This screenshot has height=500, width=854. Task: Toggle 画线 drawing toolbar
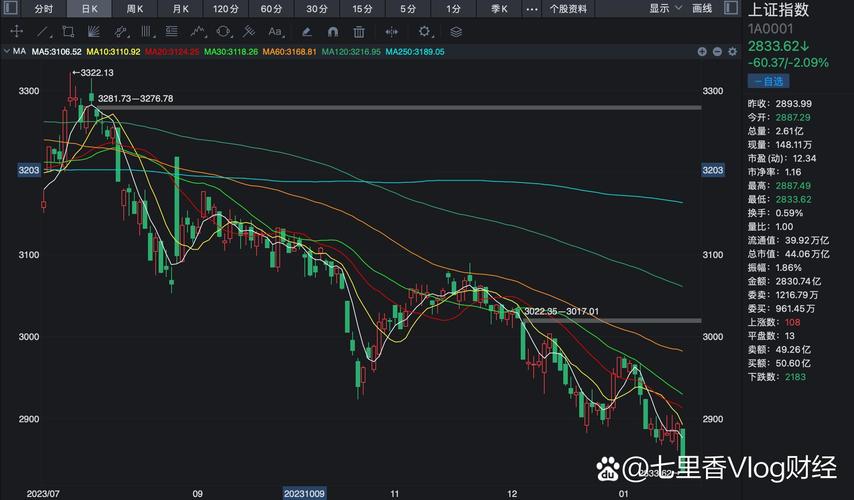(702, 8)
